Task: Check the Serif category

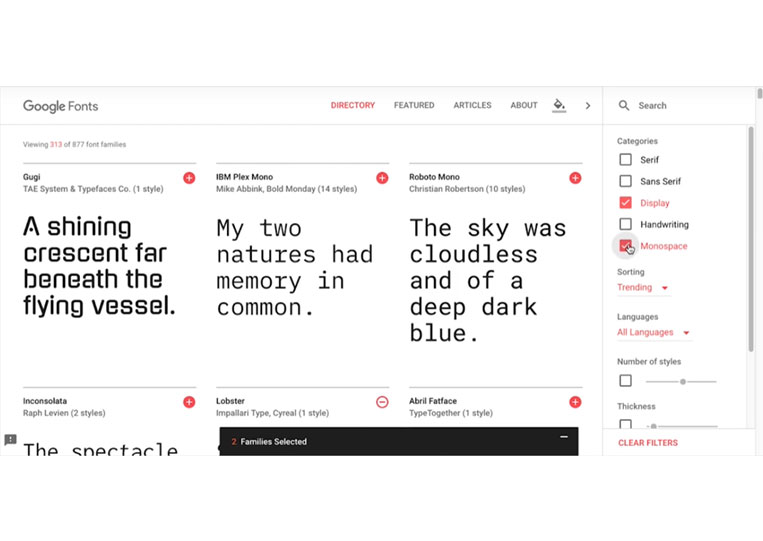Action: pos(626,160)
